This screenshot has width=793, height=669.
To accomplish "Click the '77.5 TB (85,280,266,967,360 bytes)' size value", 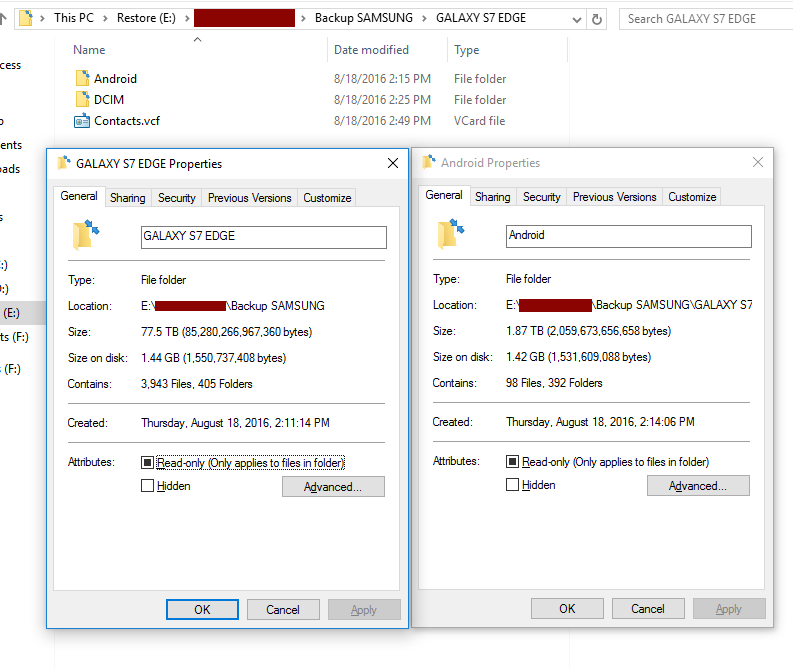I will [227, 332].
